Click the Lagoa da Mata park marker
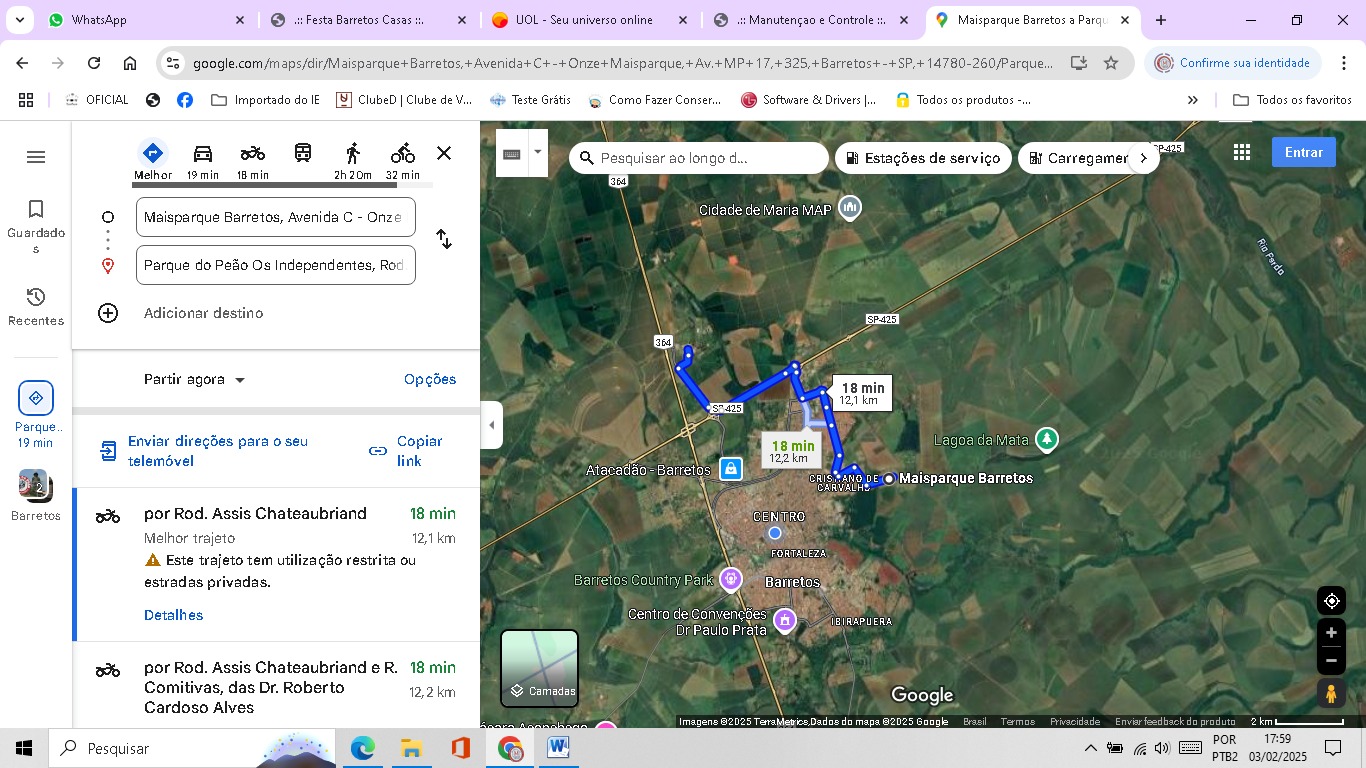The image size is (1366, 768). tap(1046, 438)
